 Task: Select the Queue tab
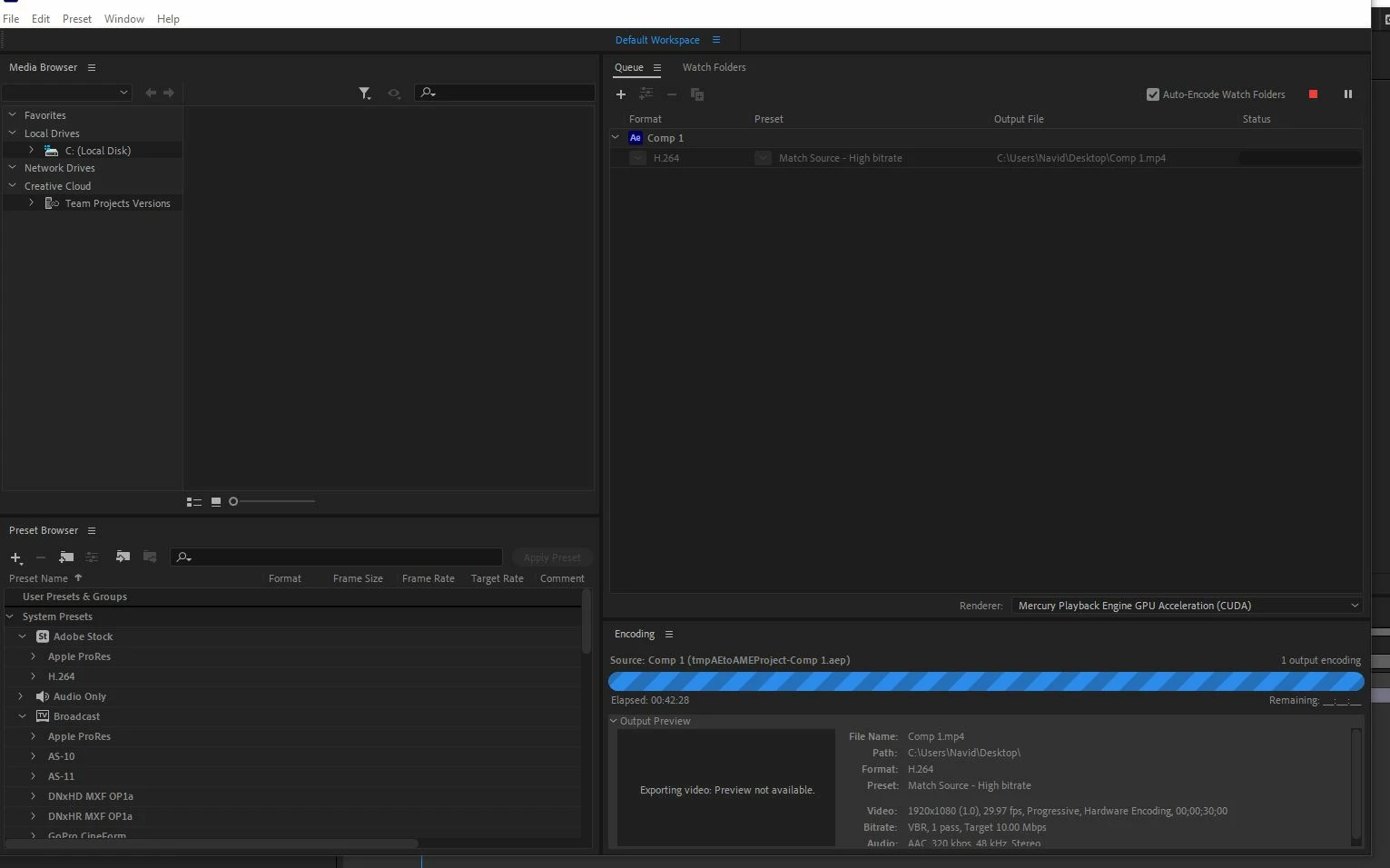(x=628, y=68)
